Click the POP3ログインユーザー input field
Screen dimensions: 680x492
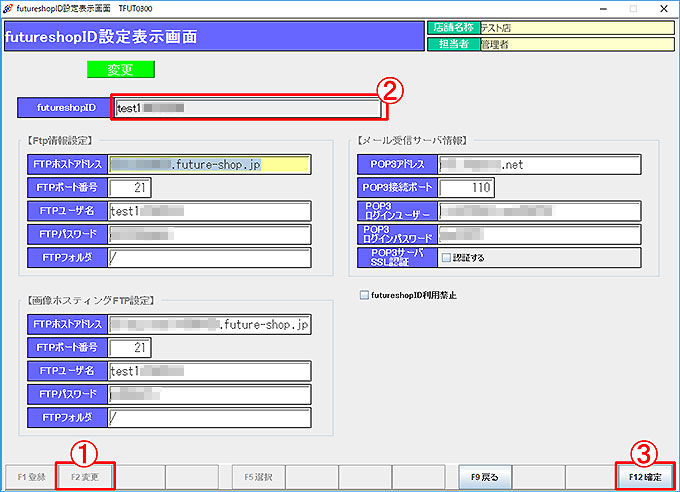(539, 211)
